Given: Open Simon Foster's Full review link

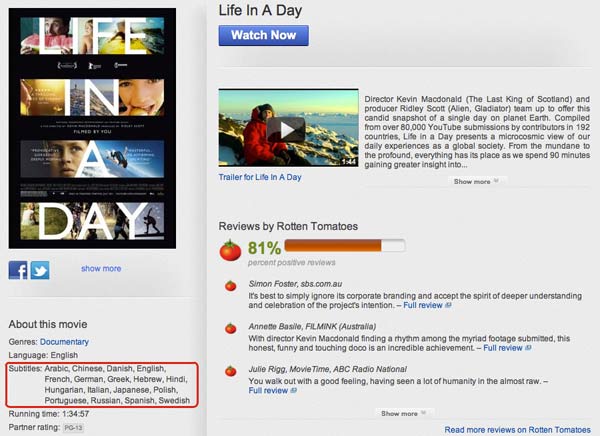Looking at the screenshot, I should 427,305.
